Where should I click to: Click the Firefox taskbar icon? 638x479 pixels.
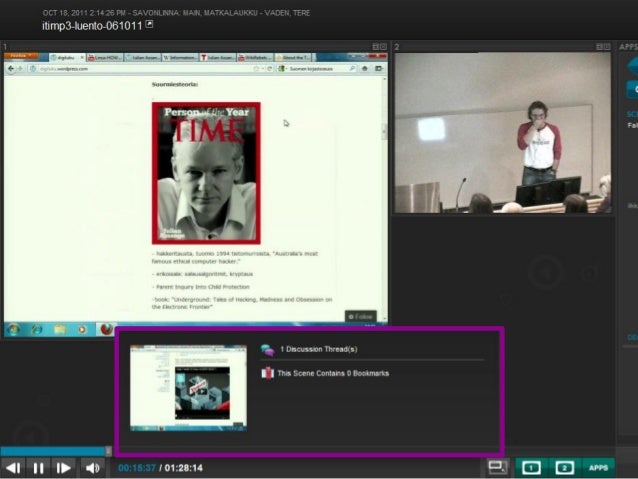click(106, 330)
